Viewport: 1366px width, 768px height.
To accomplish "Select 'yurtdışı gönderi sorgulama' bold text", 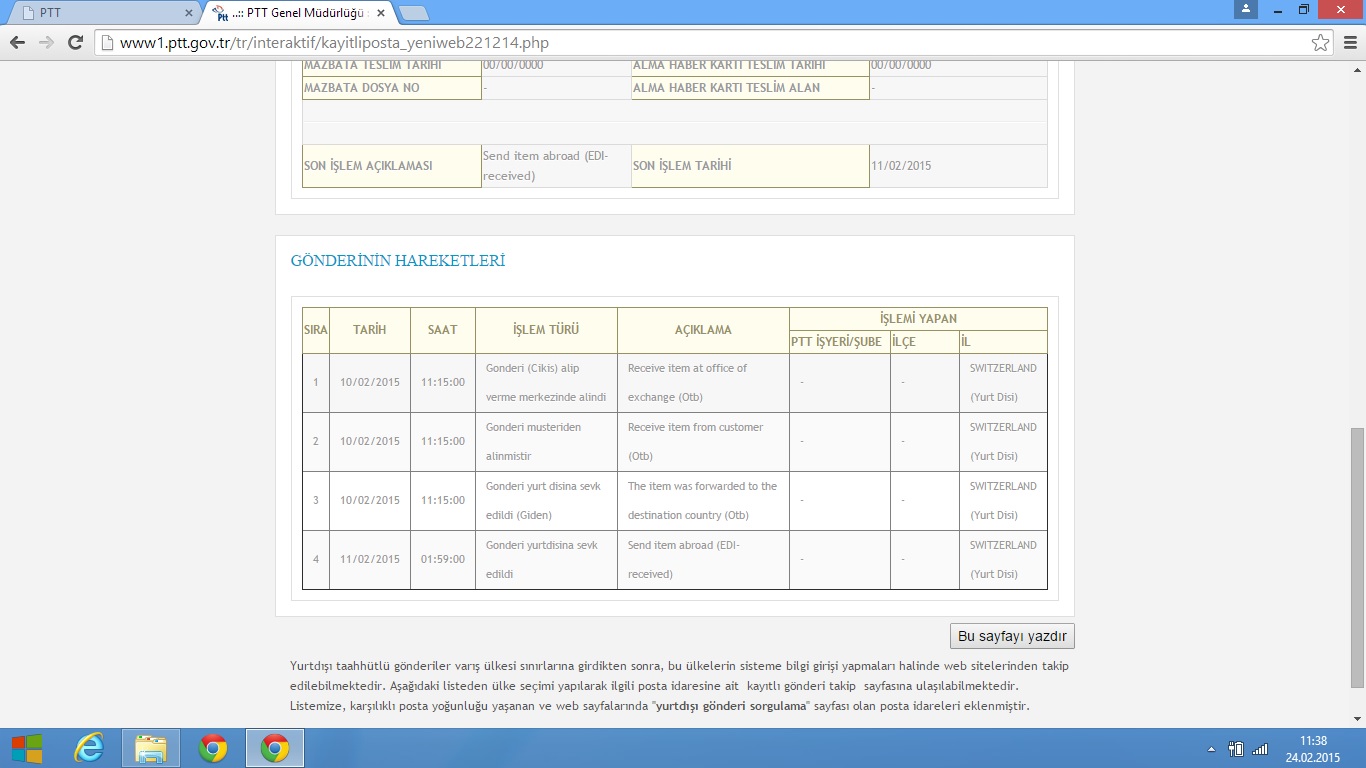I will (x=730, y=706).
